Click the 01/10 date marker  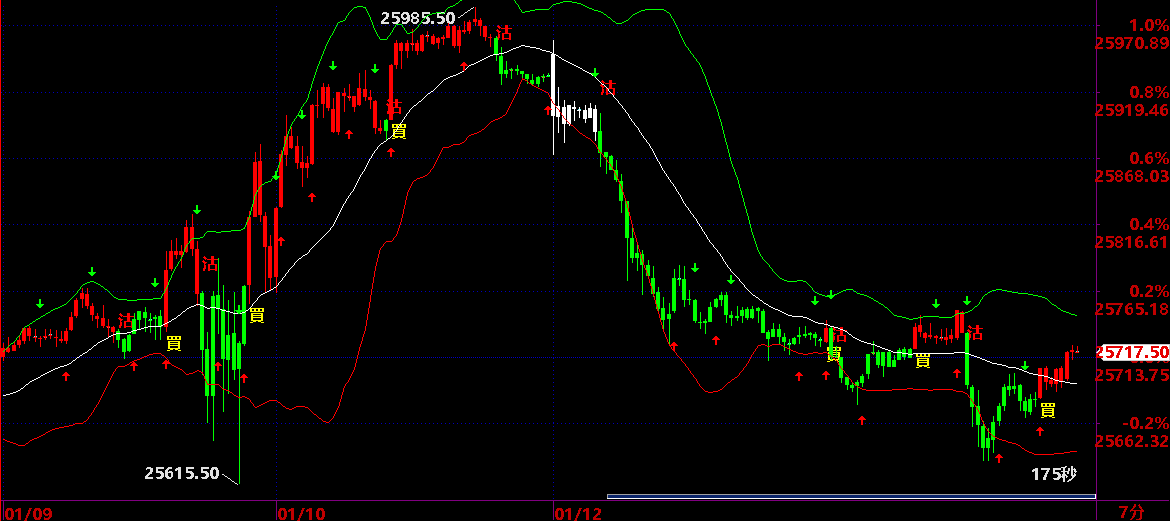(x=301, y=514)
